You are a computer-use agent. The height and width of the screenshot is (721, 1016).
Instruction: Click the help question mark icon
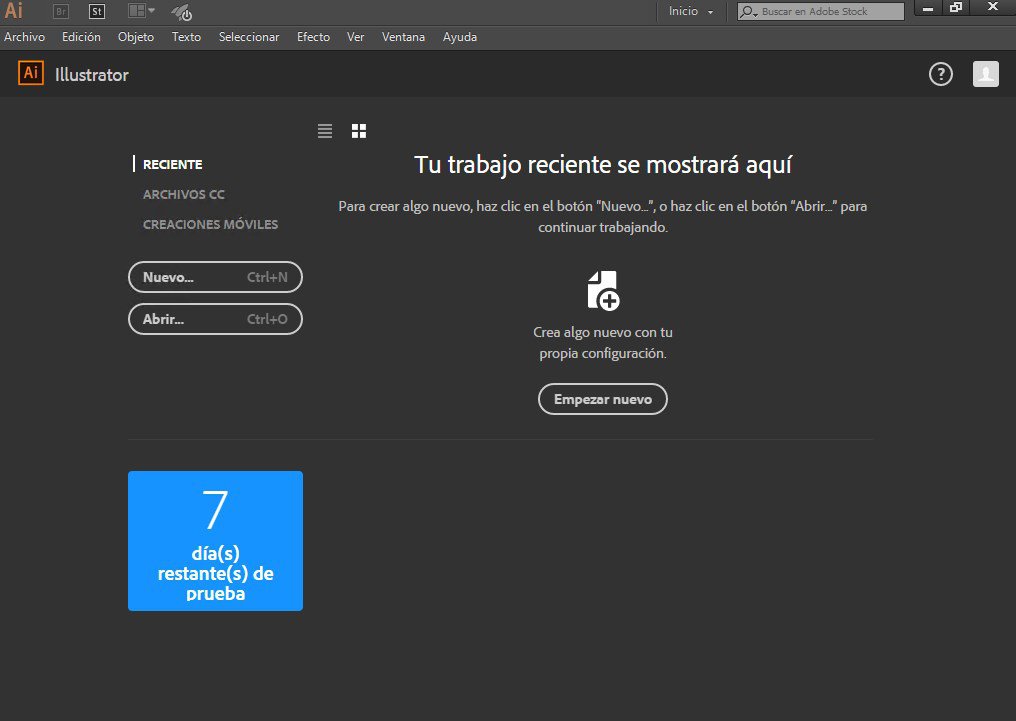coord(941,74)
